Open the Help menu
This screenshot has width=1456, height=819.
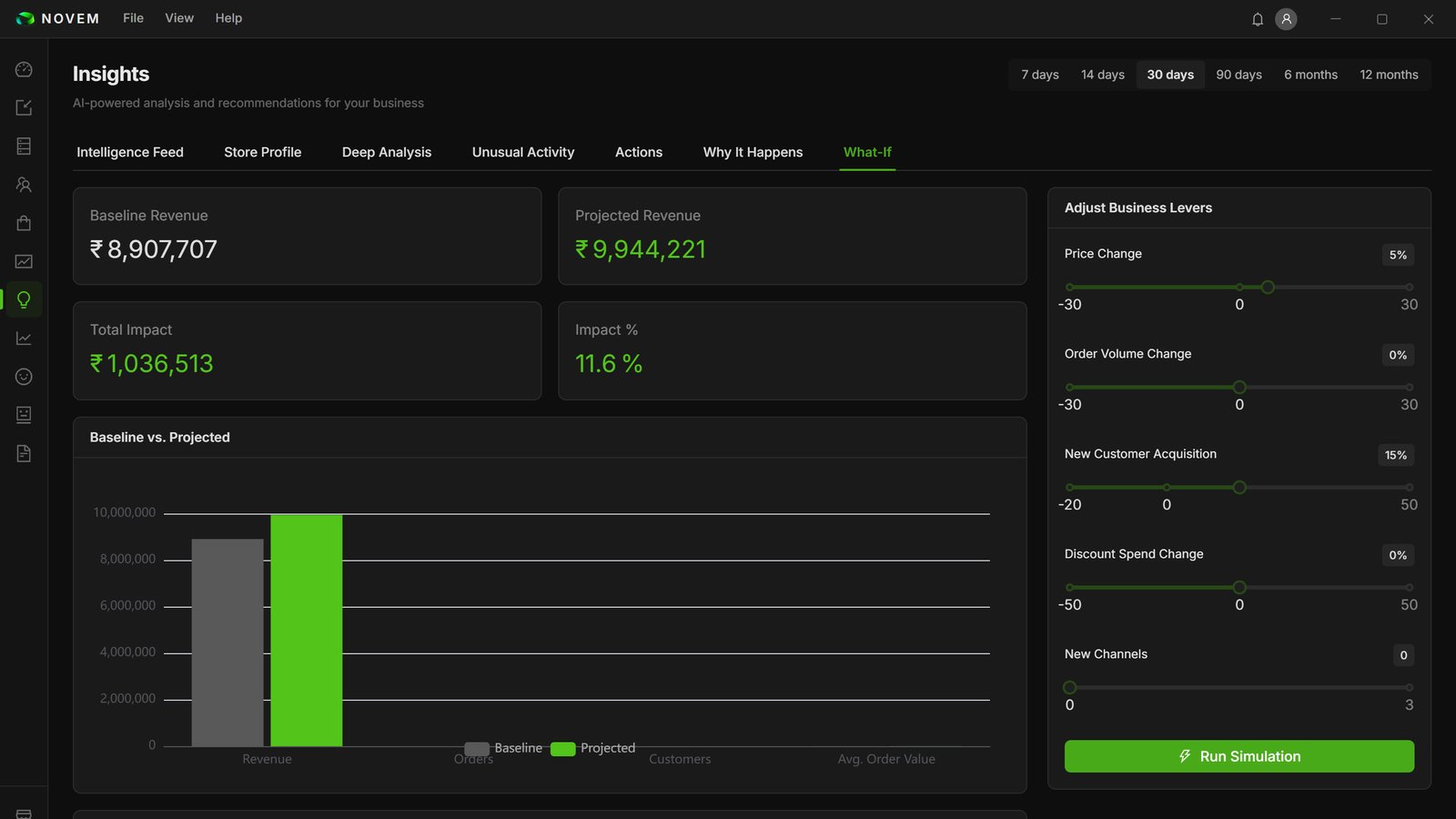tap(228, 18)
